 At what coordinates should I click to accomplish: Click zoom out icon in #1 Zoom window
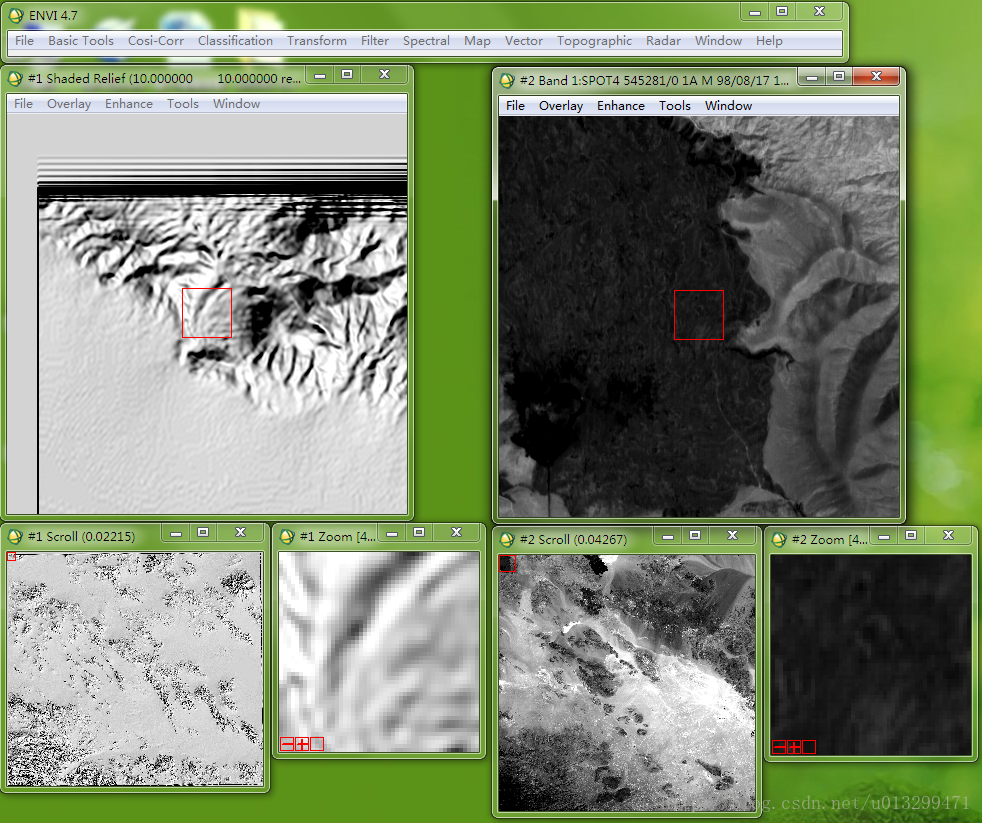pyautogui.click(x=287, y=744)
